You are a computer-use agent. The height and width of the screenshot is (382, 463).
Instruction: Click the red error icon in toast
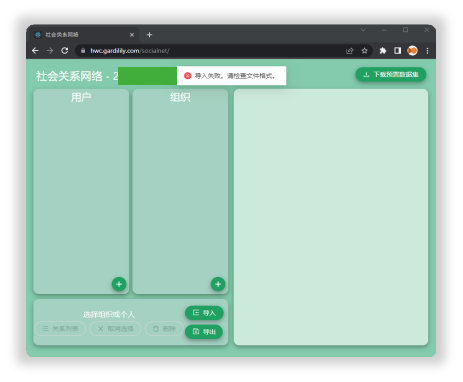click(x=188, y=76)
